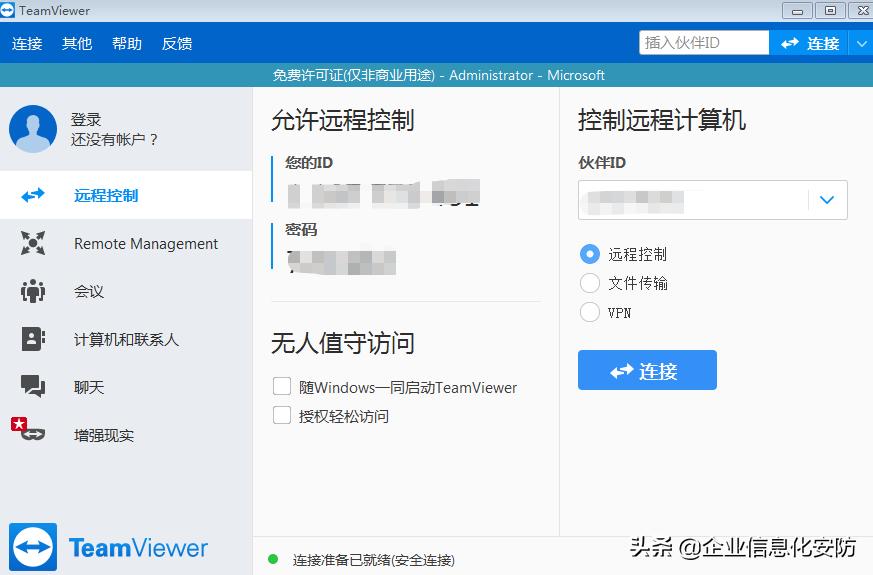
Task: Open the 连接 menu
Action: pos(27,43)
